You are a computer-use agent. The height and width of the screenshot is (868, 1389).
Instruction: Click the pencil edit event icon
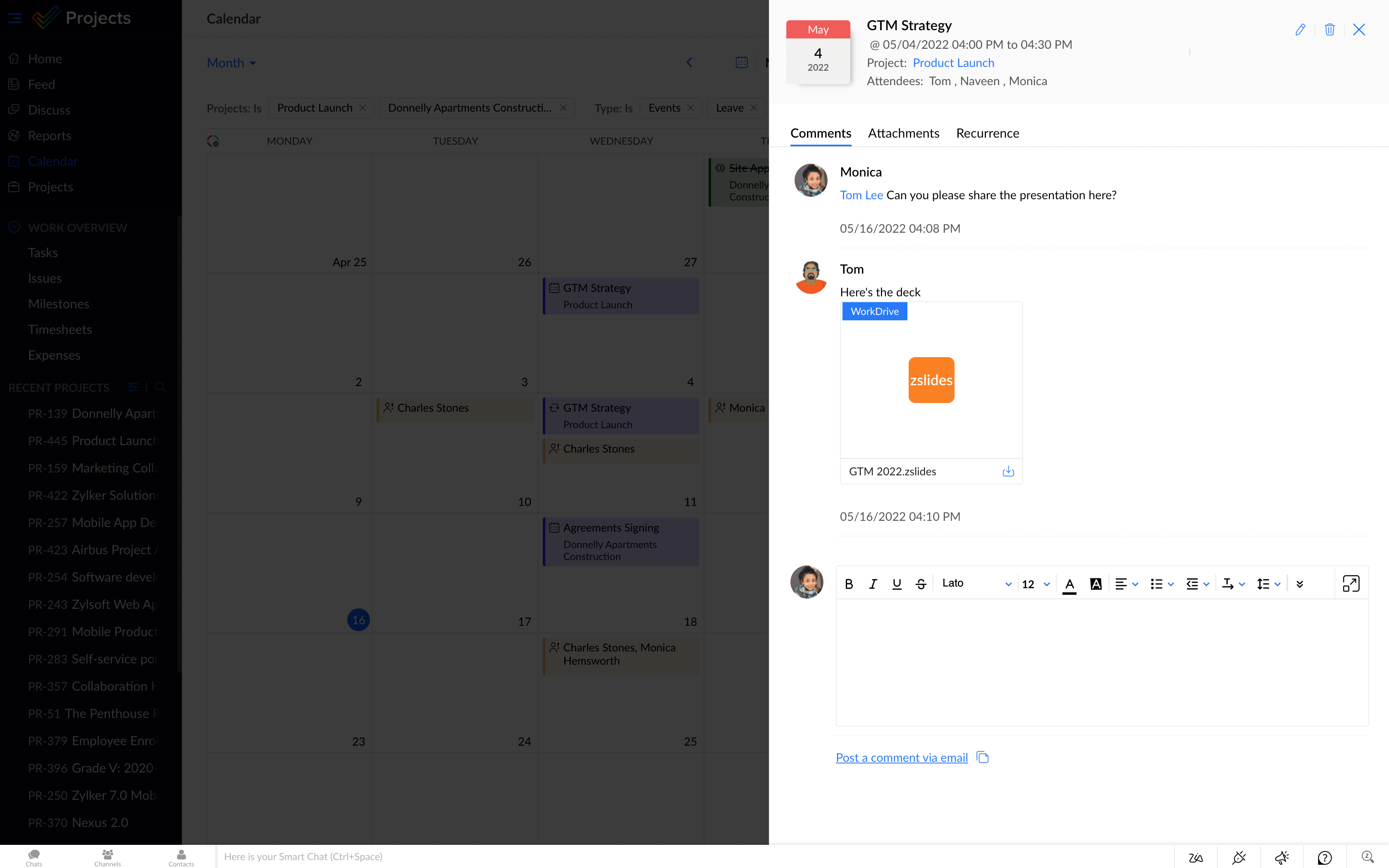pos(1300,30)
